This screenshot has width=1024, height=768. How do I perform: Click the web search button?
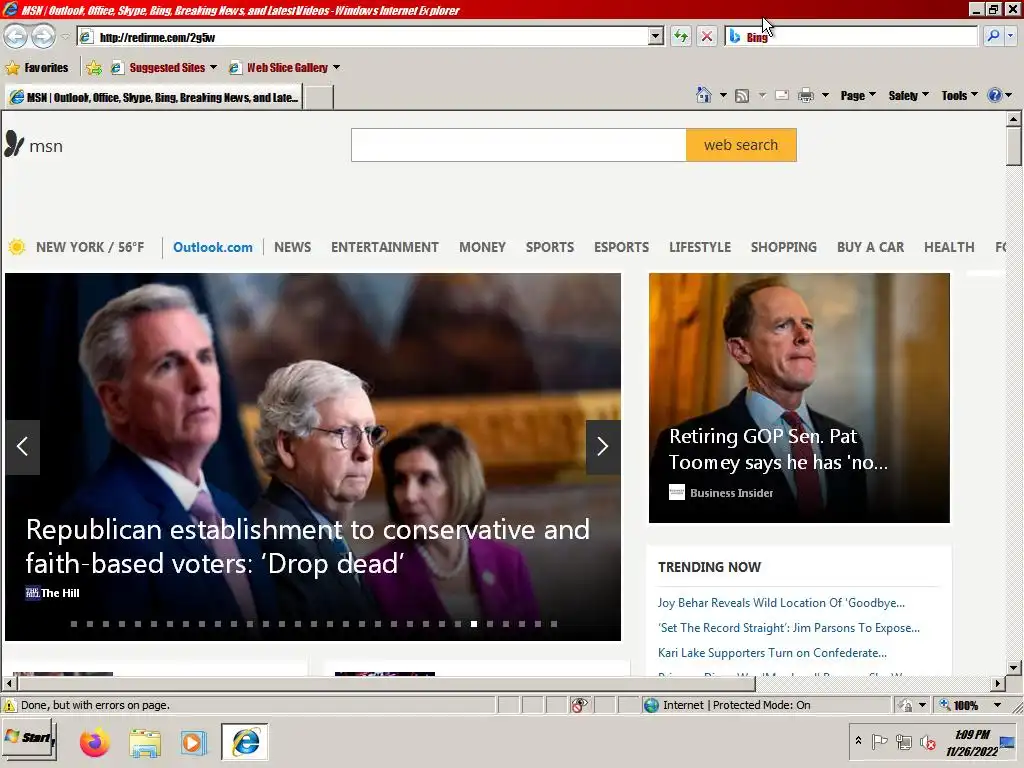pos(741,145)
